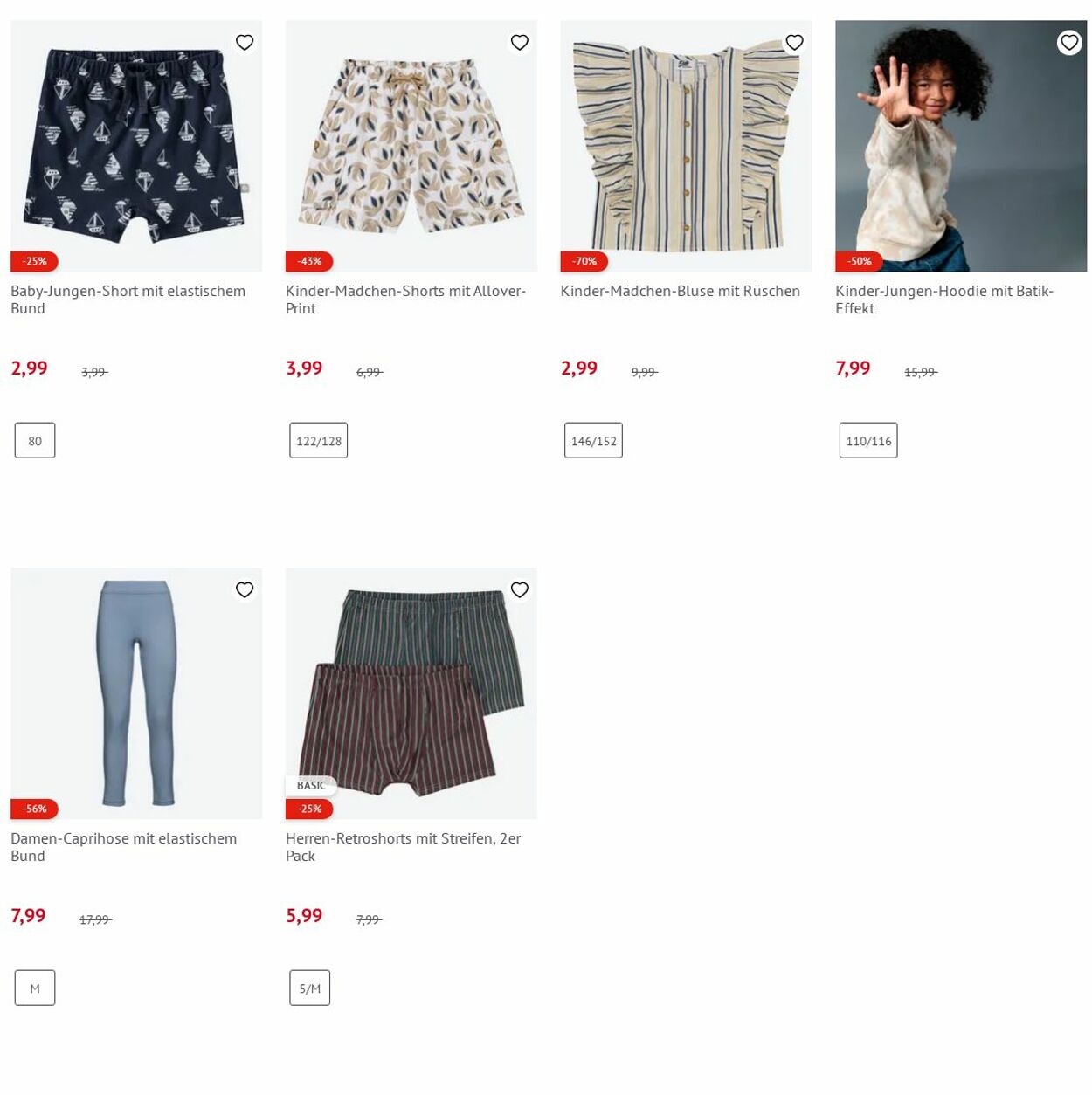Image resolution: width=1092 pixels, height=1095 pixels.
Task: Click the -70% discount badge
Action: point(584,261)
